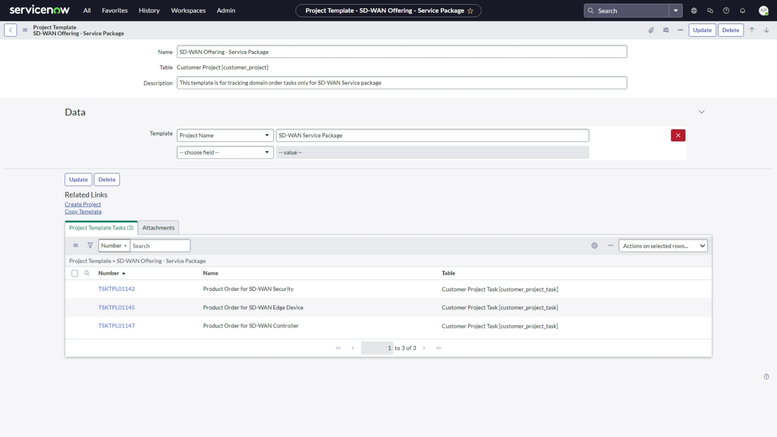Click the response time clock icon
777x437 pixels.
(766, 377)
